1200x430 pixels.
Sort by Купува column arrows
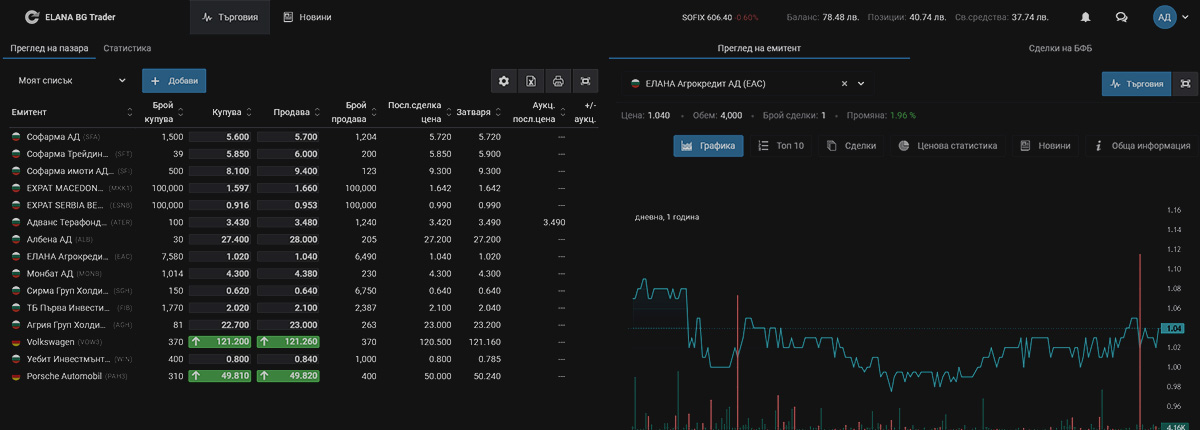(x=249, y=111)
